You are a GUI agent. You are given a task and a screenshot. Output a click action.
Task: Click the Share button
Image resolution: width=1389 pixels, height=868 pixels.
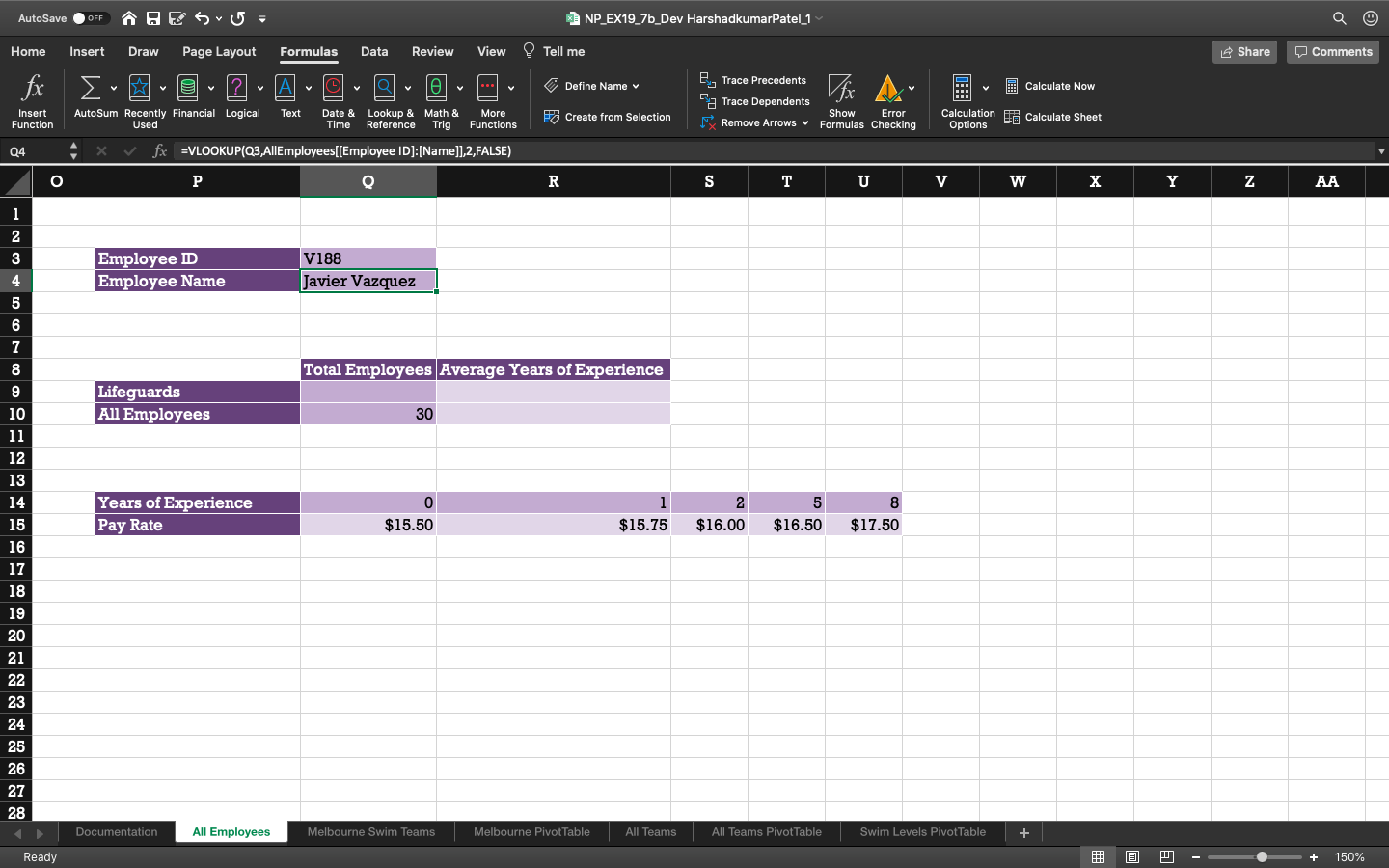(x=1243, y=52)
